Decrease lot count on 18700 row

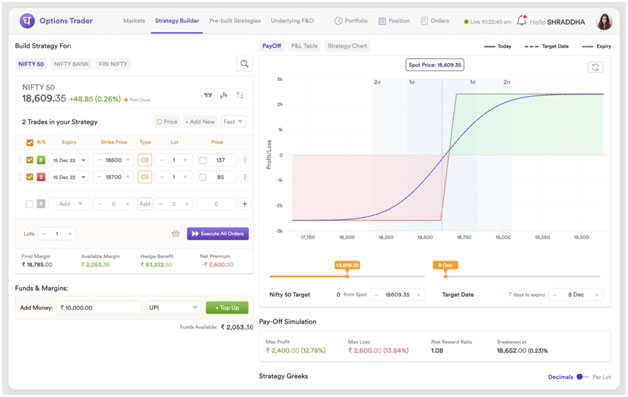click(x=162, y=177)
